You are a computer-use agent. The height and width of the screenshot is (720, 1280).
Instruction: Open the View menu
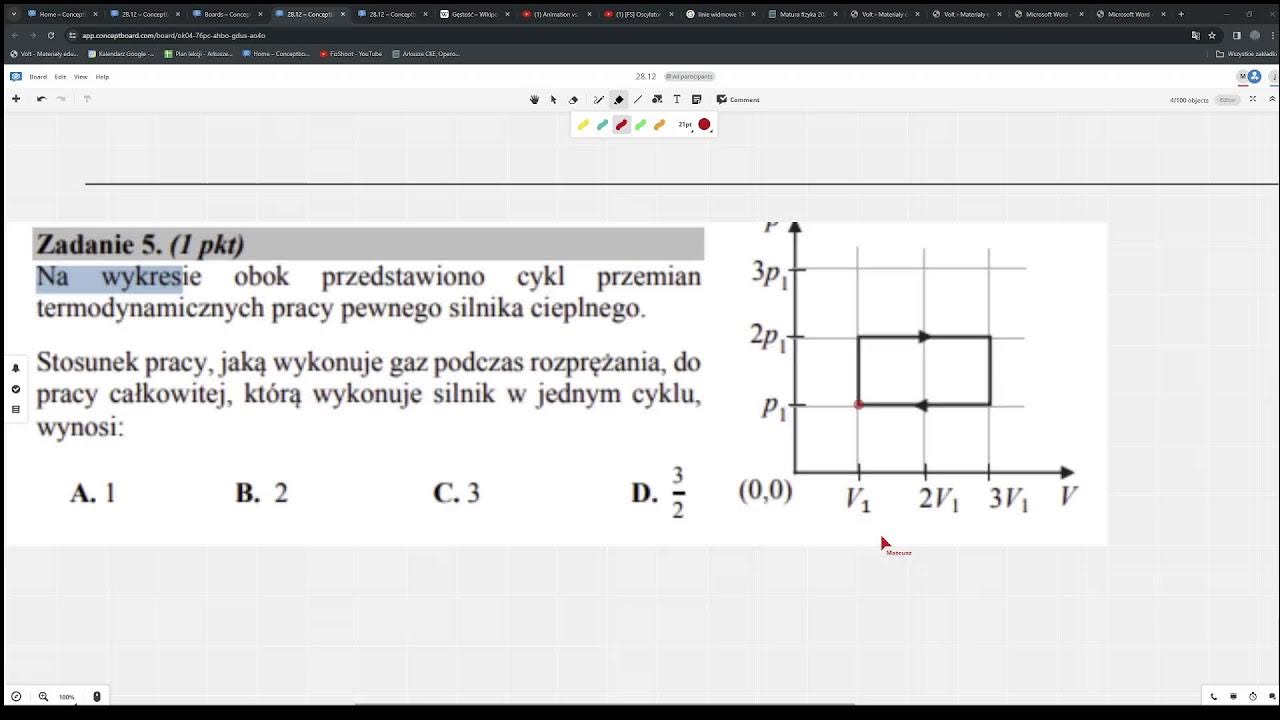(81, 77)
